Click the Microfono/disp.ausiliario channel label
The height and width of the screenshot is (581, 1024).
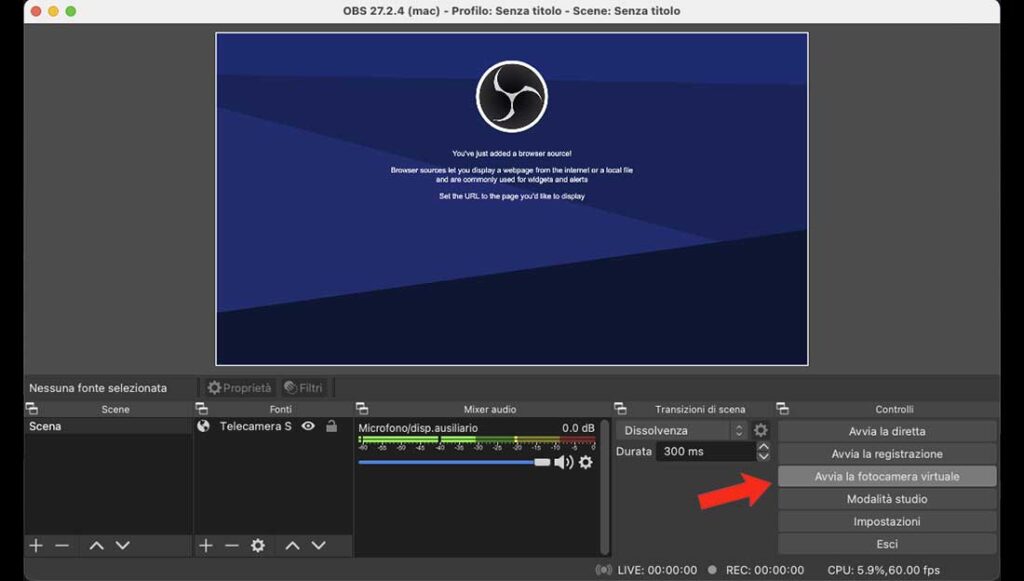tap(418, 428)
